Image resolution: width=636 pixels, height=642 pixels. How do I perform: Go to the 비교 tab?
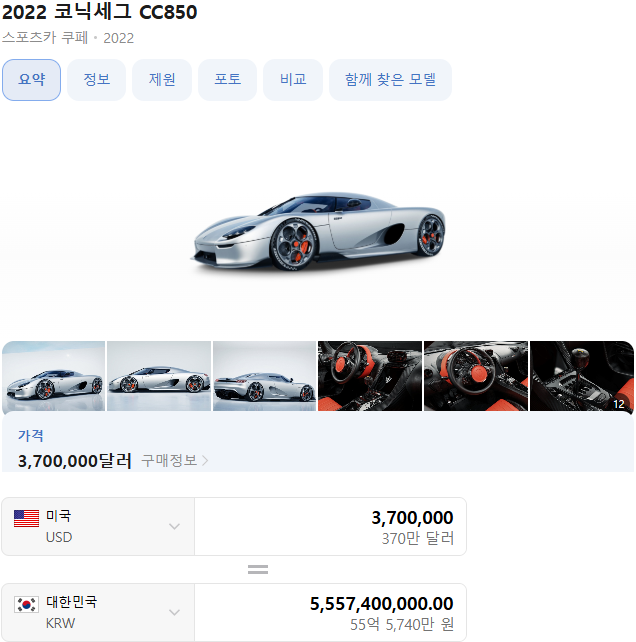[x=293, y=80]
